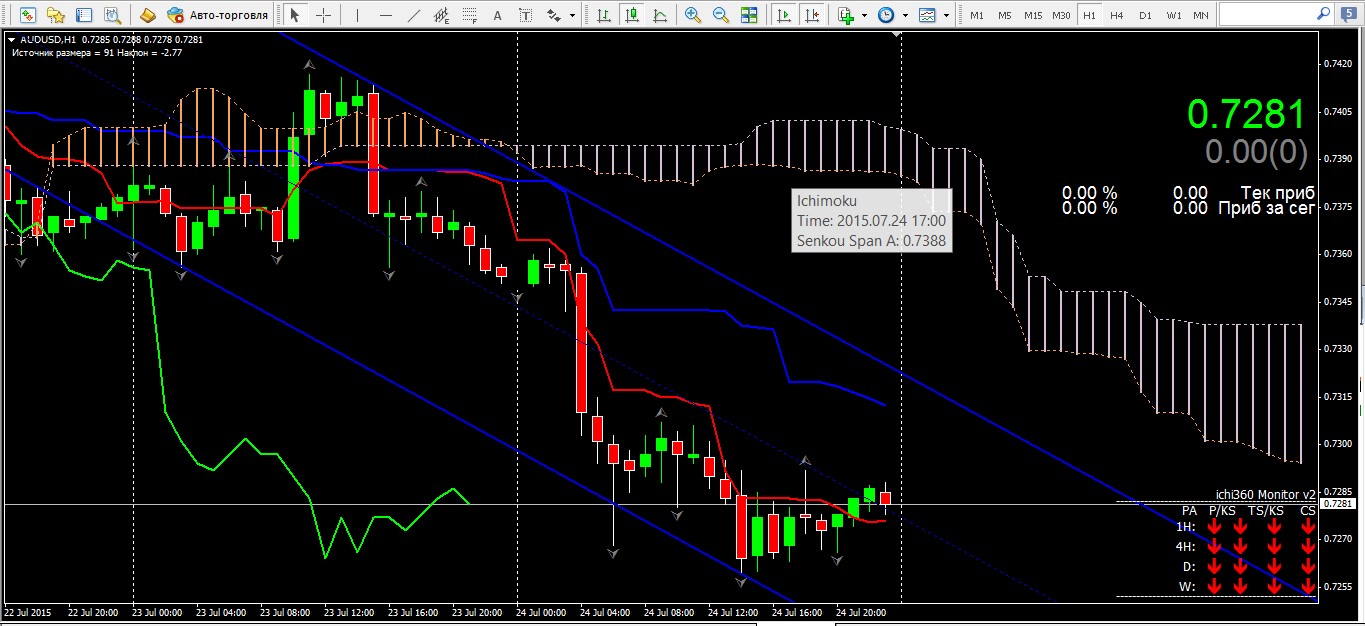Open the notifications chat bubble icon
Image resolution: width=1365 pixels, height=626 pixels.
click(x=1350, y=15)
